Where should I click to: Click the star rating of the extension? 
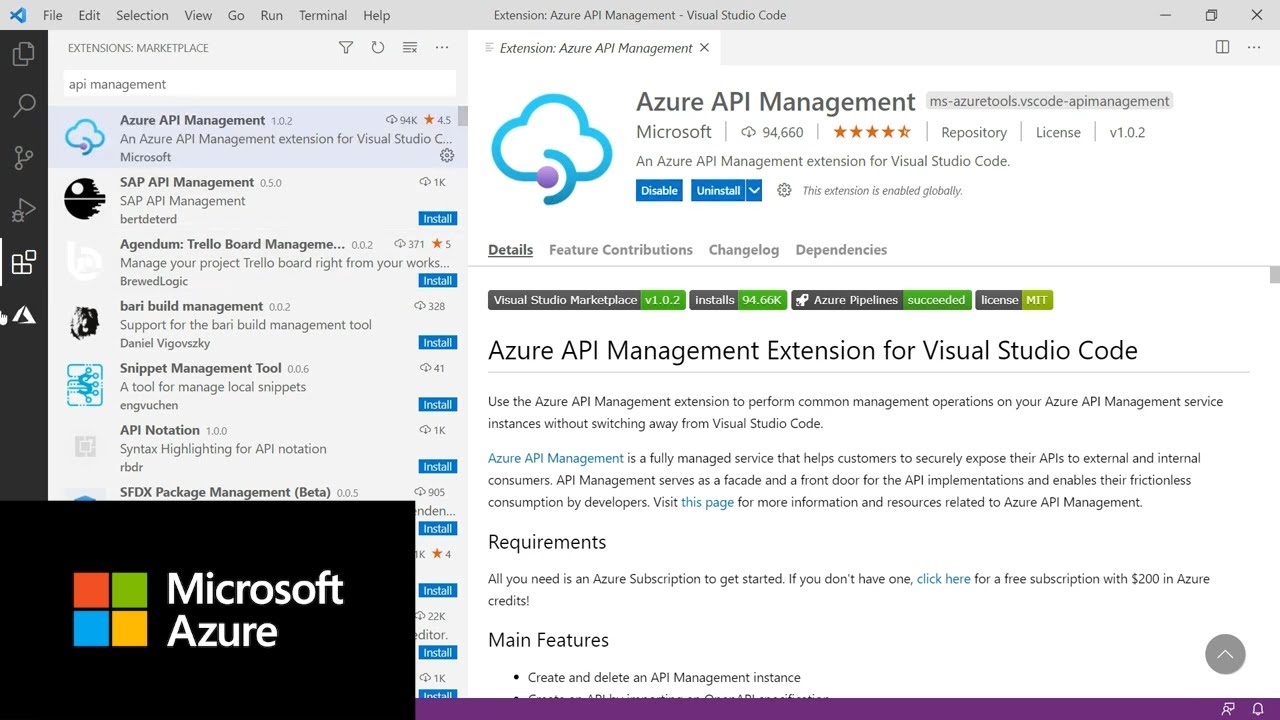click(x=872, y=132)
